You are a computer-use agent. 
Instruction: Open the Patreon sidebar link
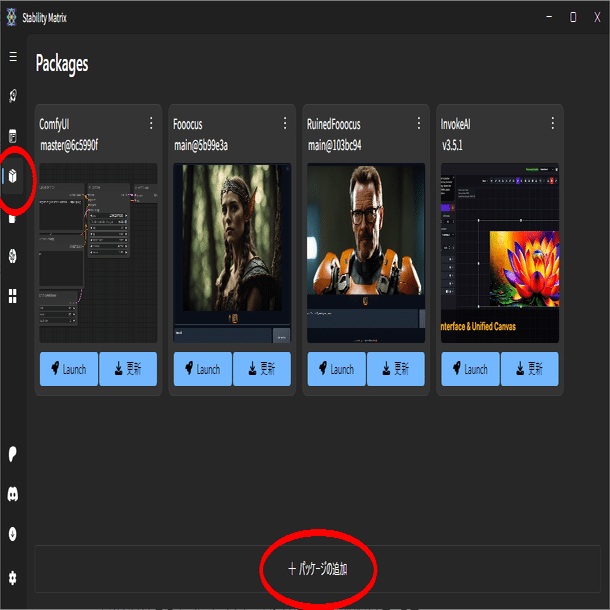[x=13, y=454]
